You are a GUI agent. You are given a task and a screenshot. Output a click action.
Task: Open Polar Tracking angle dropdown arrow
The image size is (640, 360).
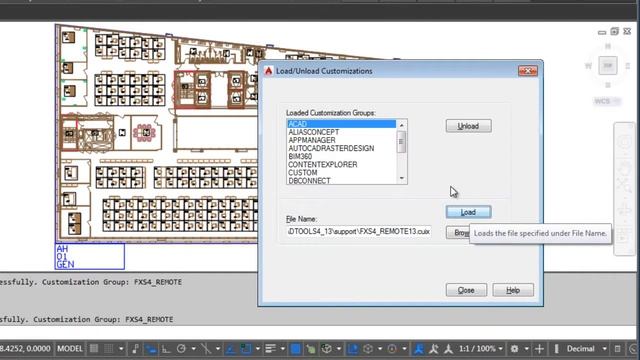pos(193,349)
